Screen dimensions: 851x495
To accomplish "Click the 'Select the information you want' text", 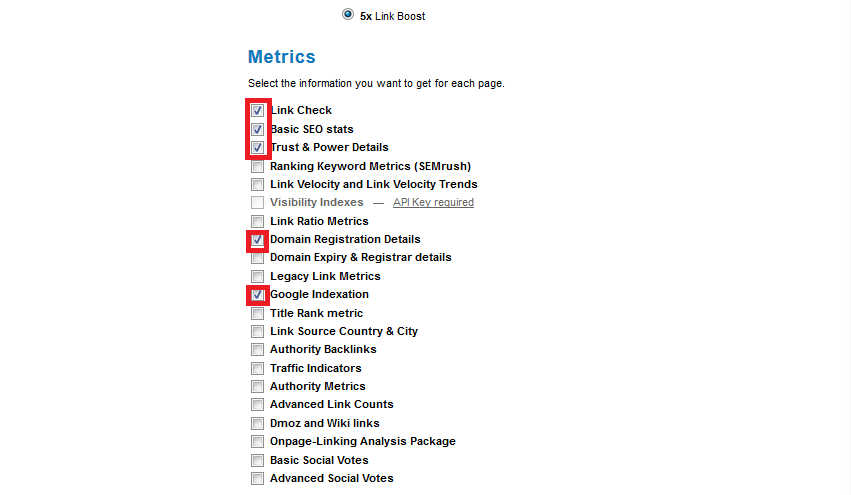I will 376,84.
